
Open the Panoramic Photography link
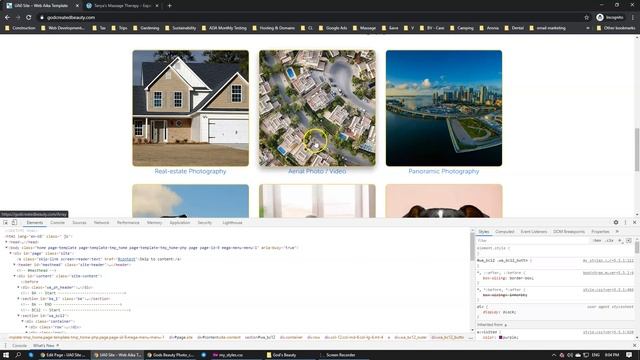(444, 171)
